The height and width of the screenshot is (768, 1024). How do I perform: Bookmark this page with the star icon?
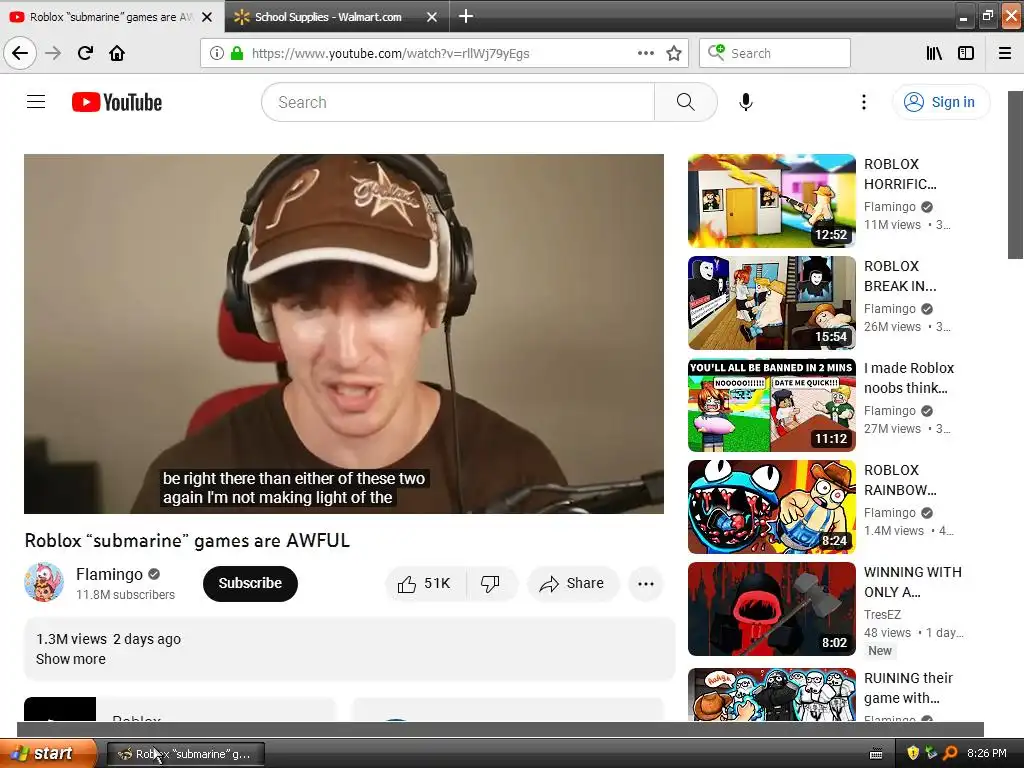tap(674, 53)
